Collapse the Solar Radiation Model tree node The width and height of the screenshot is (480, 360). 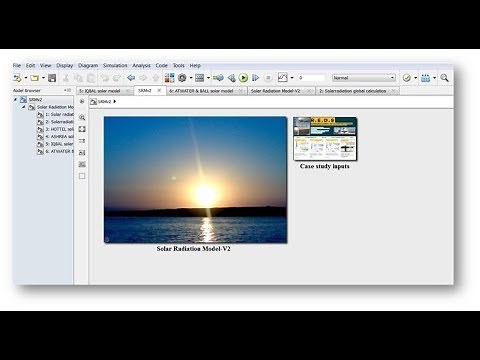pos(23,107)
